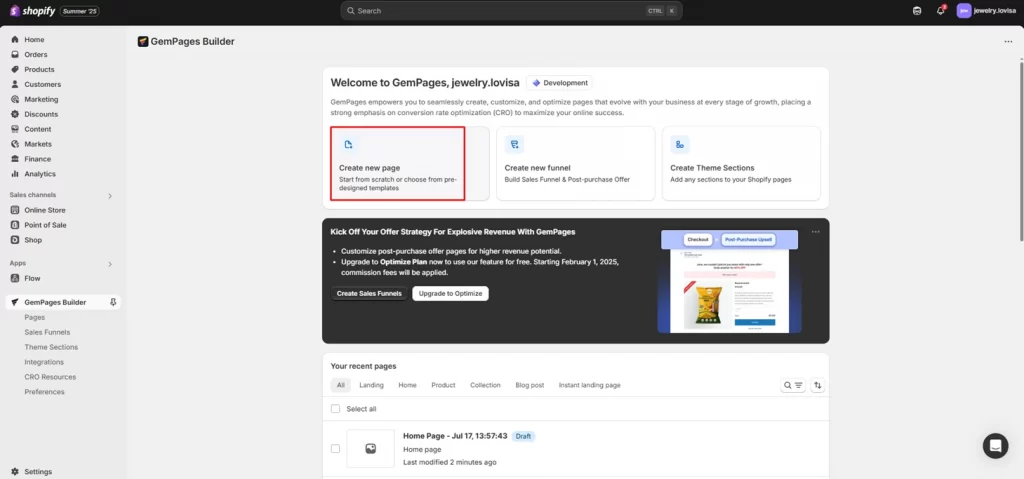Click the Create new page icon
Viewport: 1024px width, 479px height.
[x=349, y=144]
